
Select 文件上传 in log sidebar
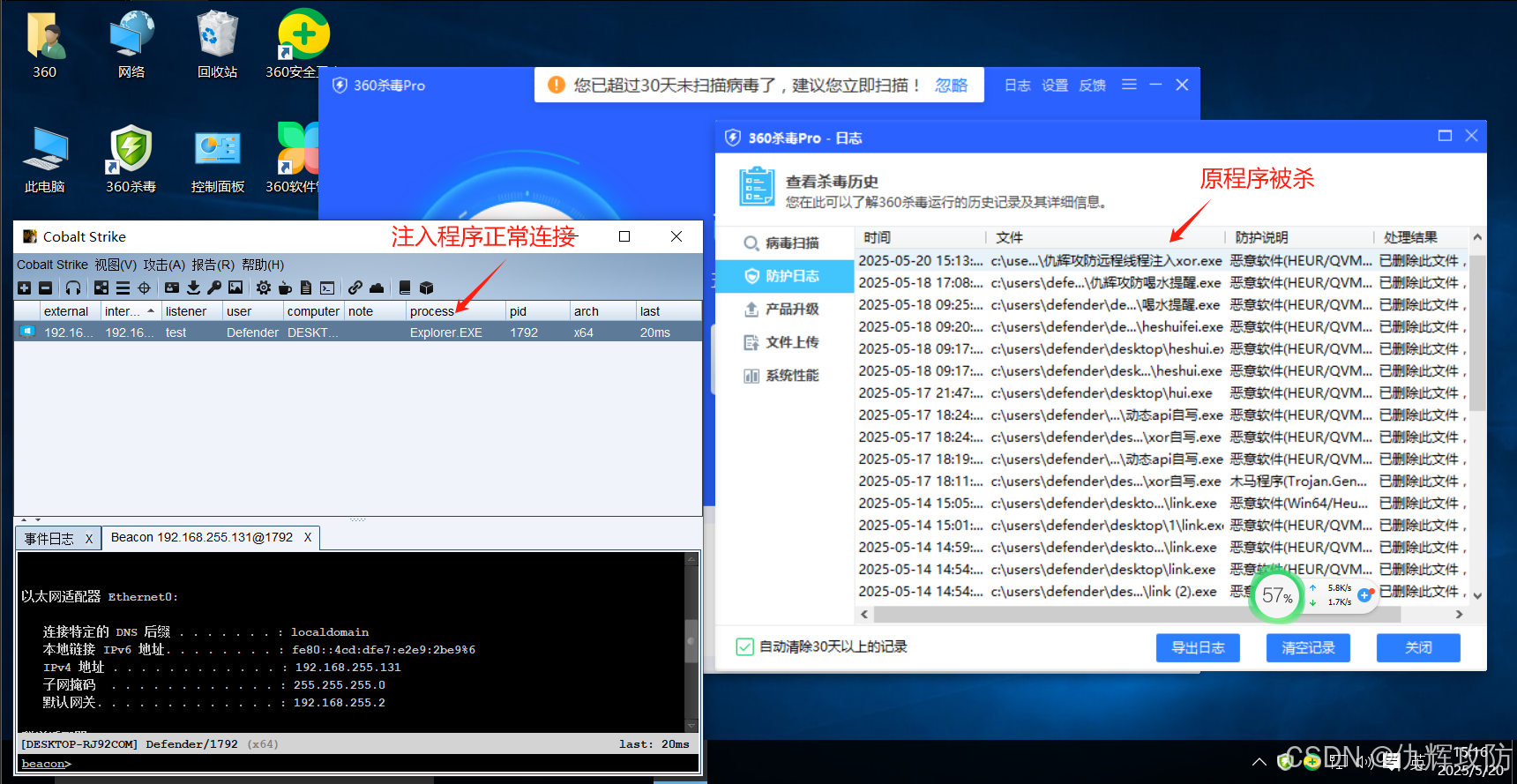pyautogui.click(x=784, y=342)
